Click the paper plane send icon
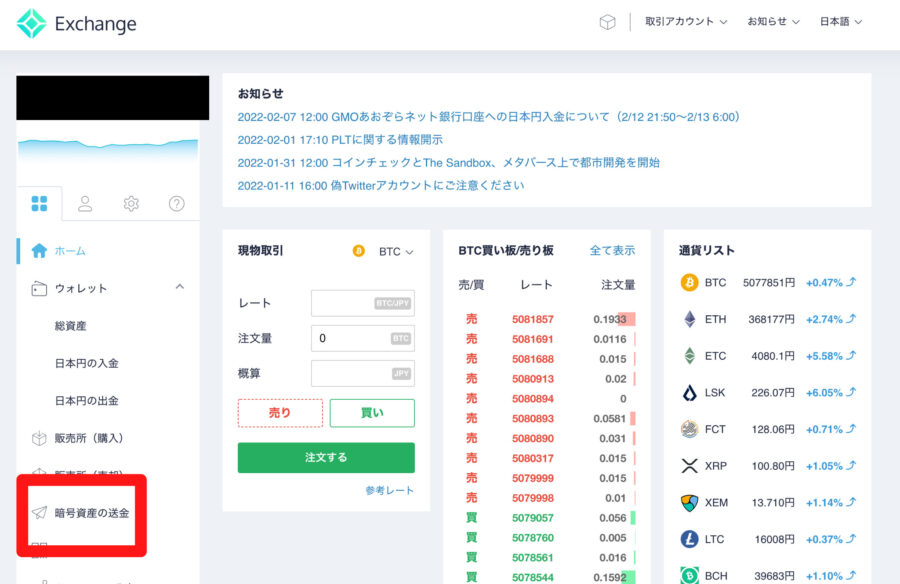The width and height of the screenshot is (900, 584). click(39, 512)
